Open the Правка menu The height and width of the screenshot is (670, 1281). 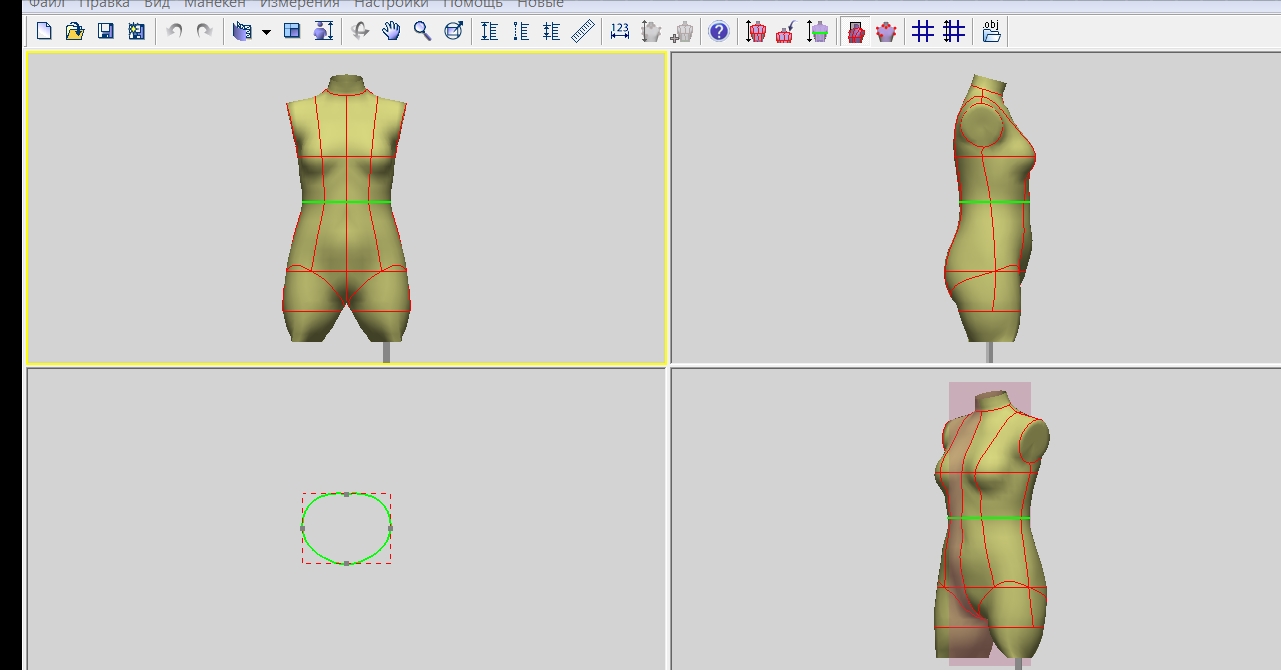[x=104, y=4]
